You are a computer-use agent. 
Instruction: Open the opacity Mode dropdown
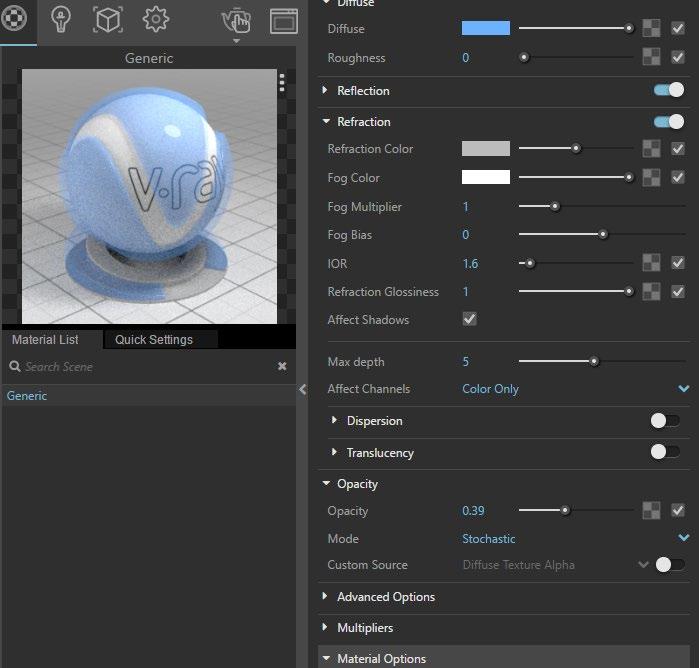[x=575, y=538]
